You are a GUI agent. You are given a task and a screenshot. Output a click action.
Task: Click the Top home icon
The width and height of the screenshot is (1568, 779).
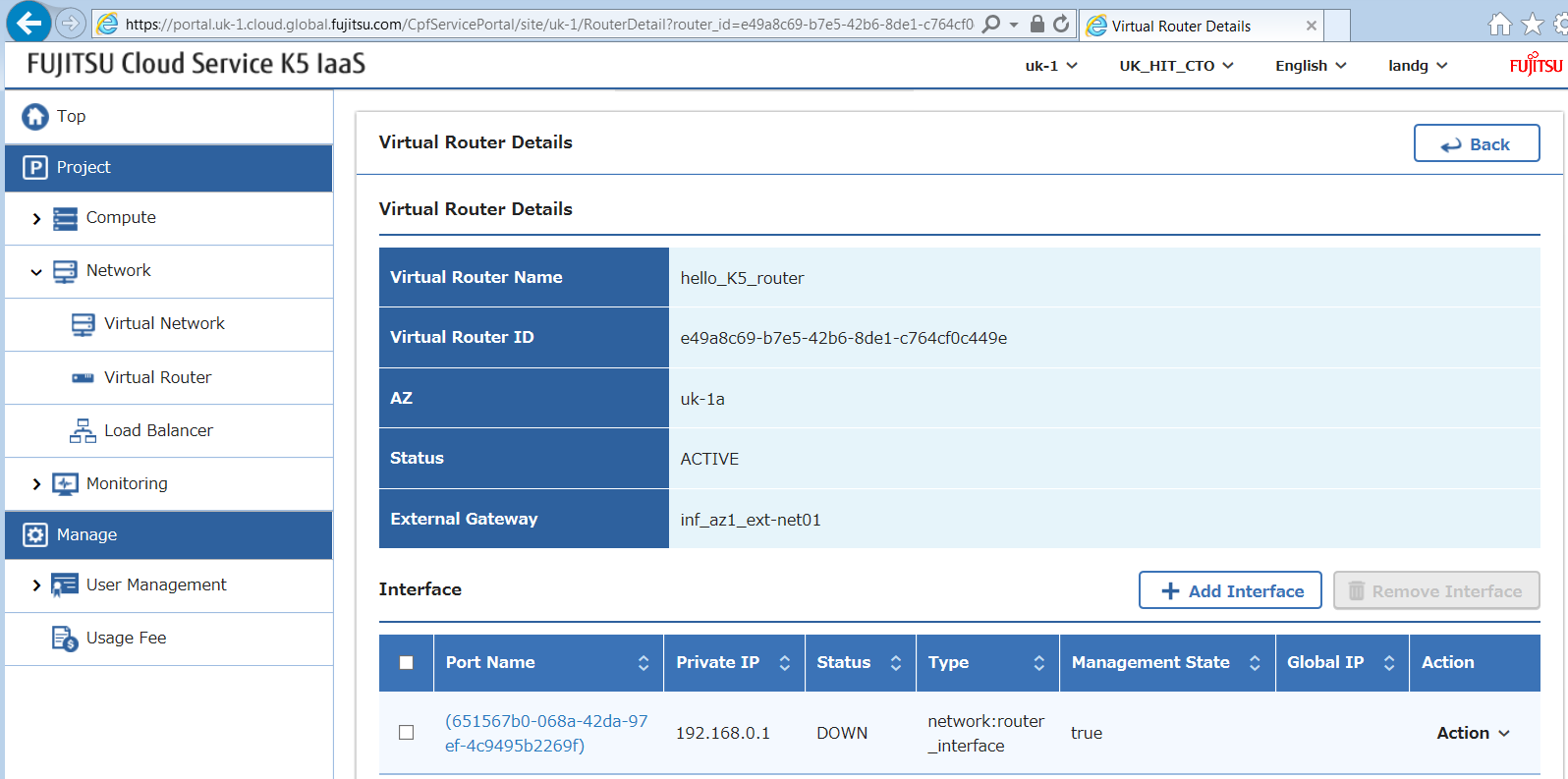pyautogui.click(x=35, y=117)
